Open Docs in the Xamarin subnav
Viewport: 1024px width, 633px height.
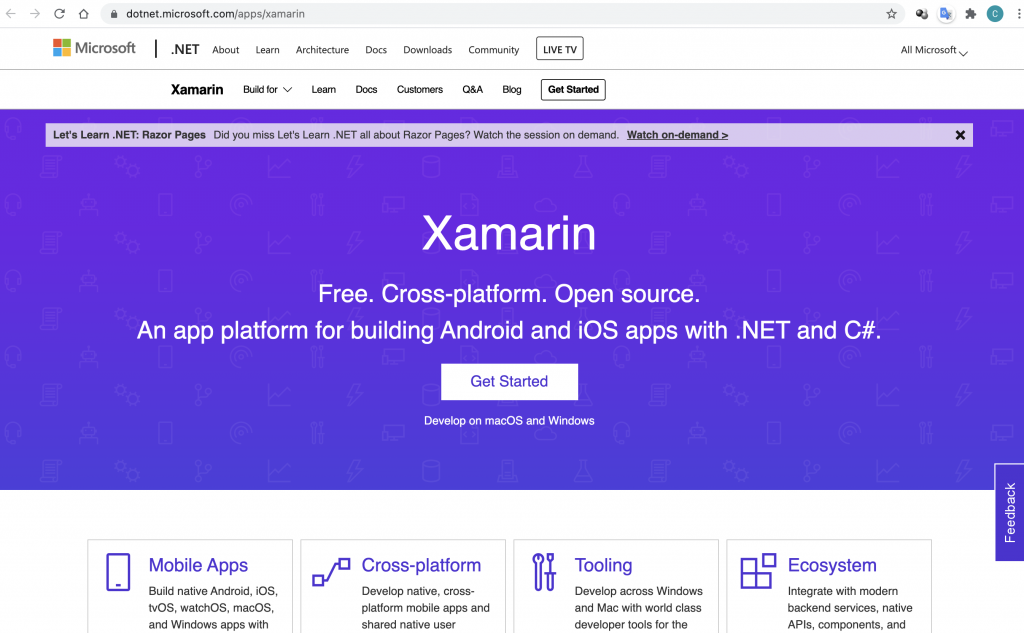[x=366, y=89]
